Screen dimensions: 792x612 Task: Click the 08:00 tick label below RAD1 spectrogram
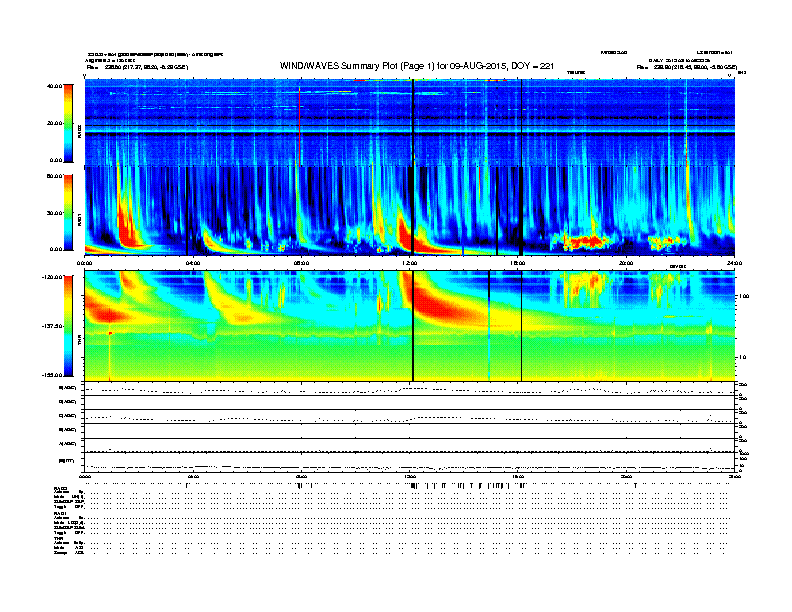point(301,263)
